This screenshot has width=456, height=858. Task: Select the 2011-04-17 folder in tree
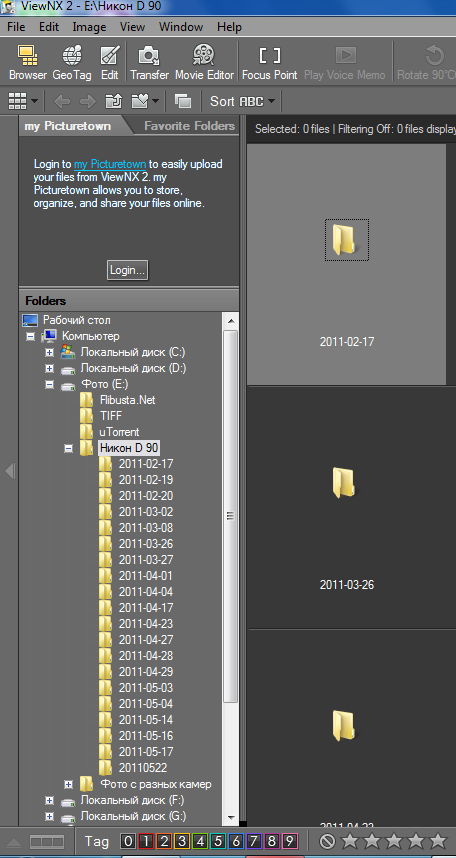tap(146, 607)
